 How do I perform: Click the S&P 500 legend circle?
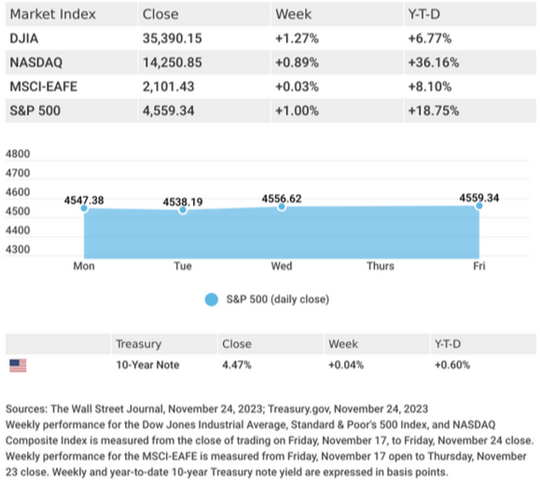pos(211,299)
